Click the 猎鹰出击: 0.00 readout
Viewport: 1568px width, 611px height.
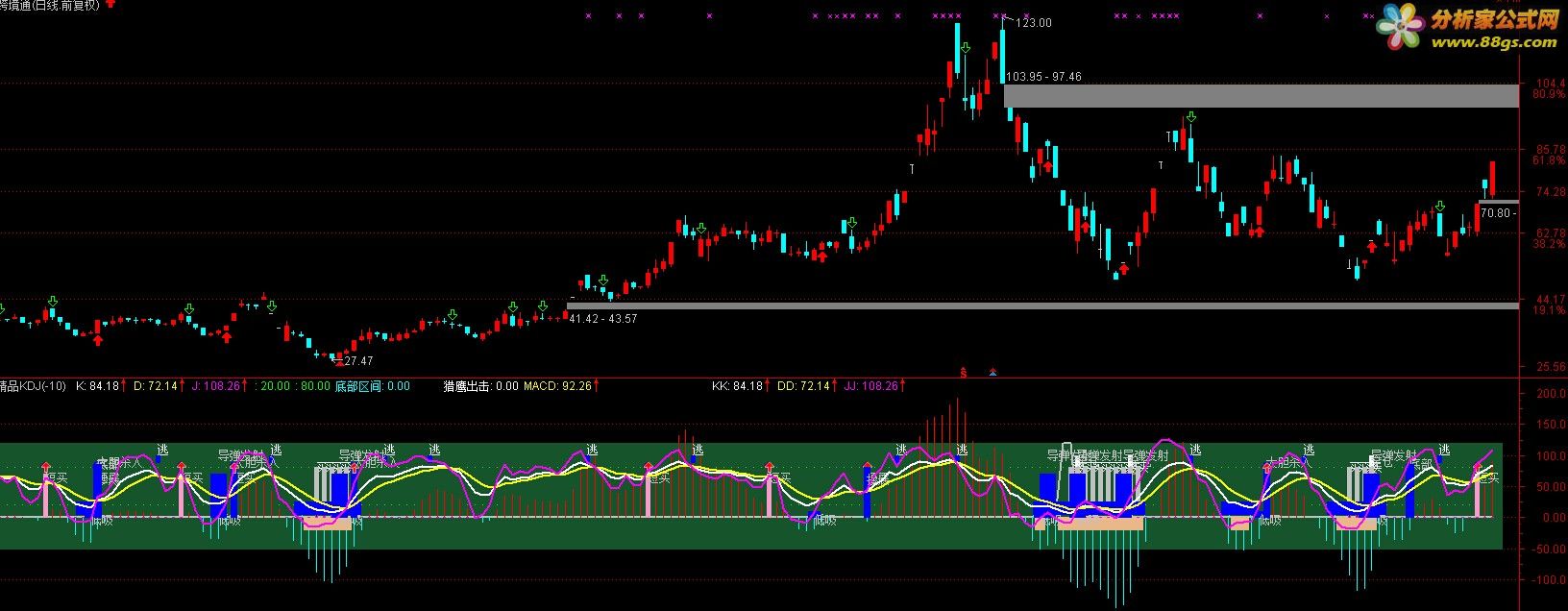[x=480, y=386]
